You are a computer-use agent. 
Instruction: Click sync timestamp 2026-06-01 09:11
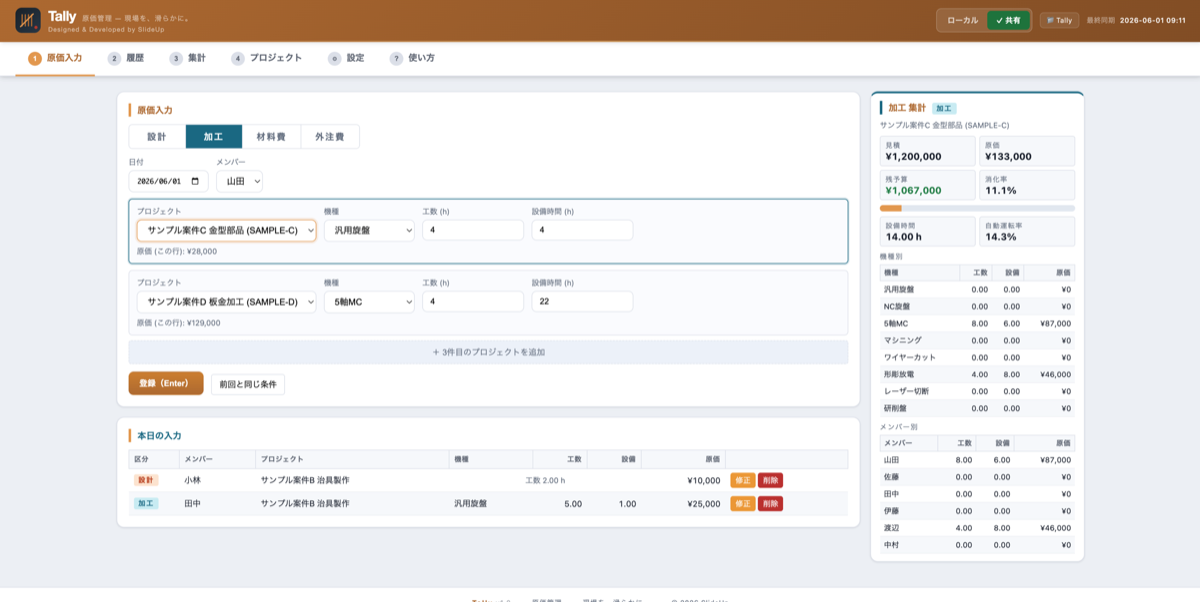click(1152, 20)
